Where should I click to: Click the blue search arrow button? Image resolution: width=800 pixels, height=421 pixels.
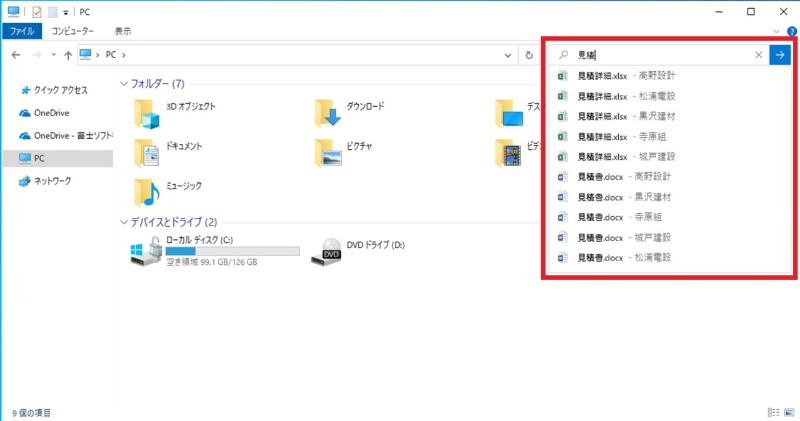781,55
